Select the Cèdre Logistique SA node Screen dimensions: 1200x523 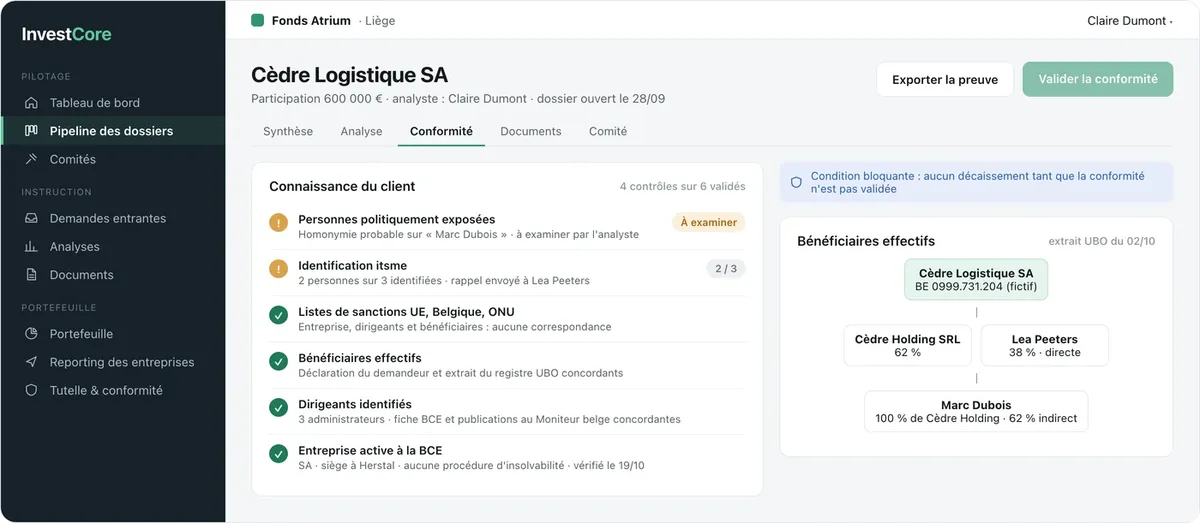(x=976, y=280)
